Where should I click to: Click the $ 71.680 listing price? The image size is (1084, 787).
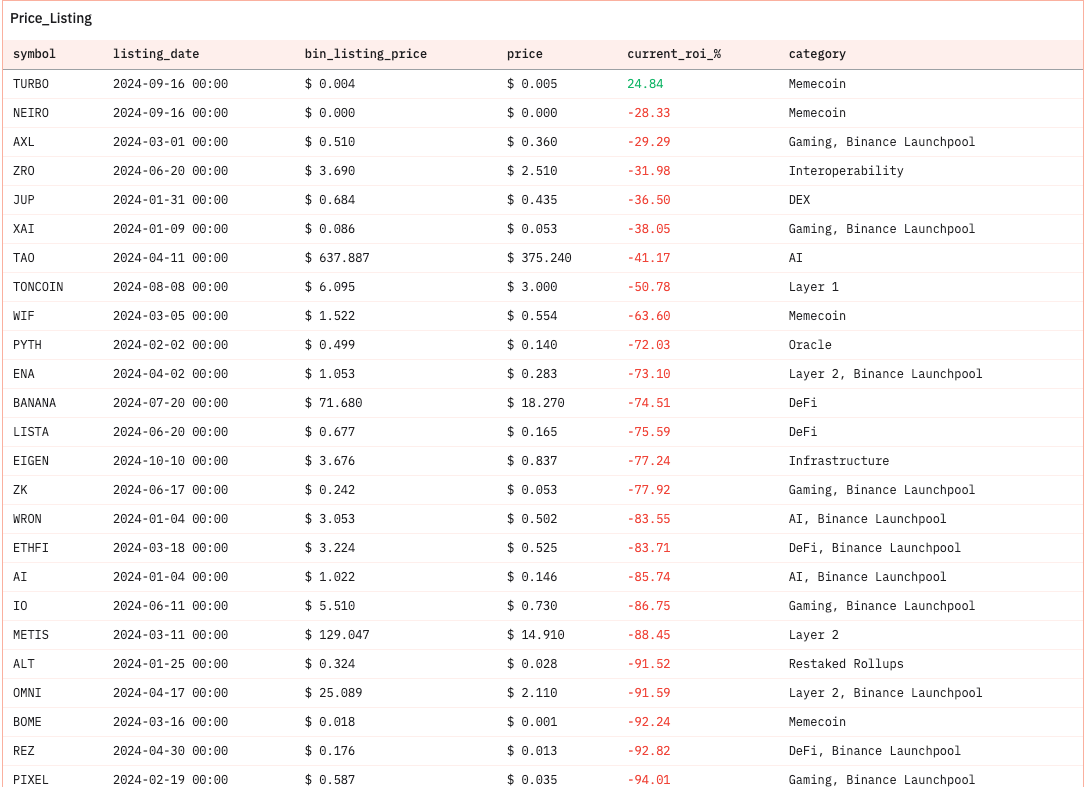333,403
